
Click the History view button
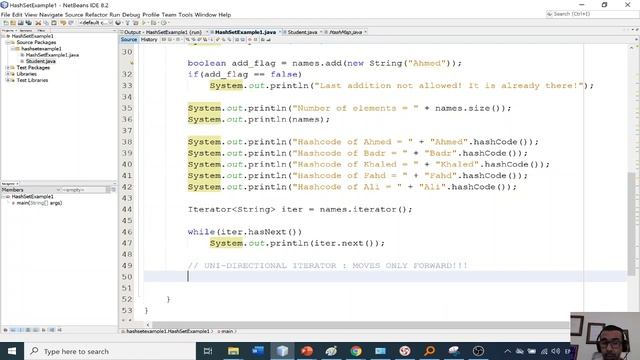coord(149,40)
